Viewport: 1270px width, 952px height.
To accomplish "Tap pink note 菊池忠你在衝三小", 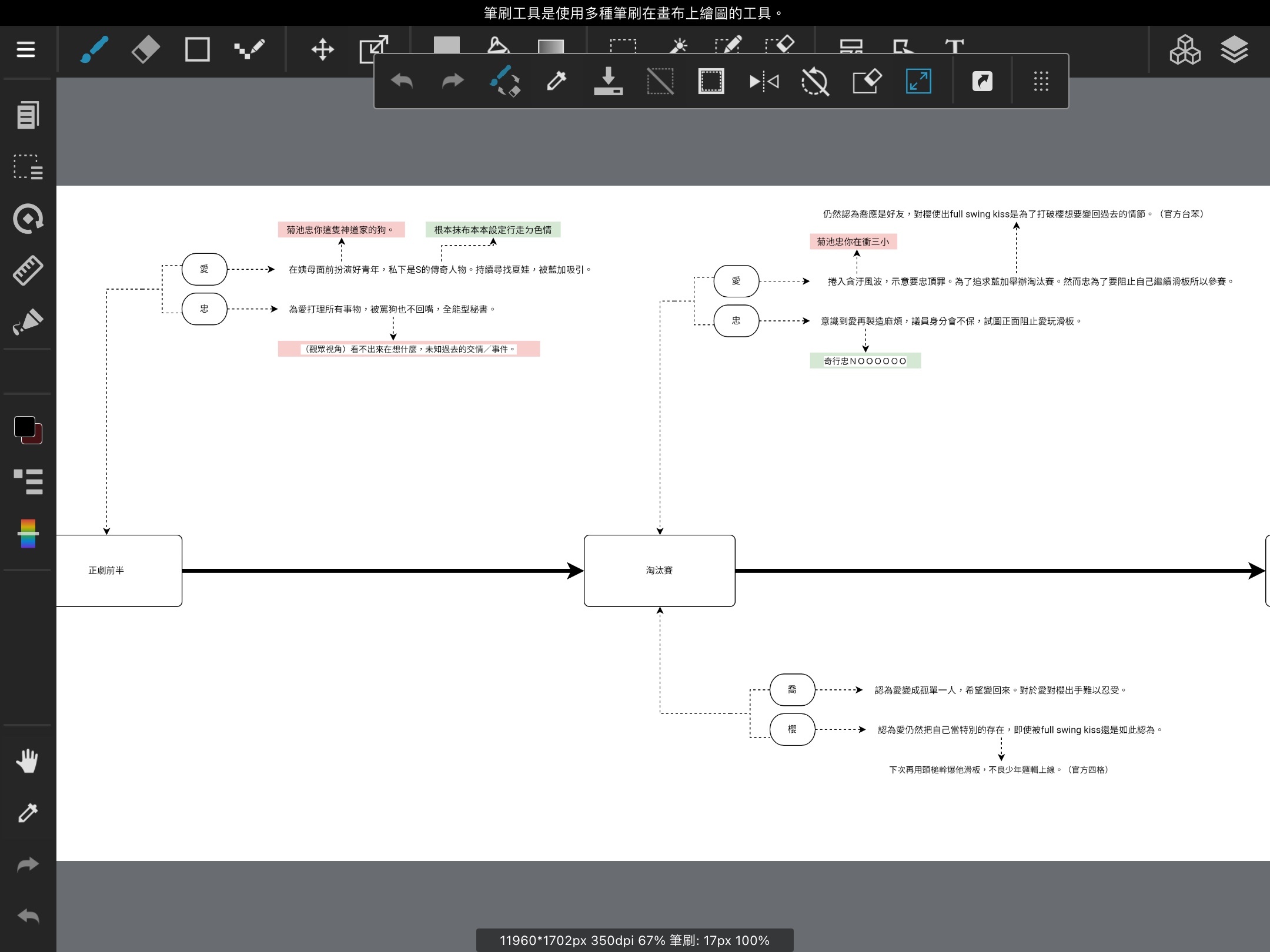I will tap(853, 242).
